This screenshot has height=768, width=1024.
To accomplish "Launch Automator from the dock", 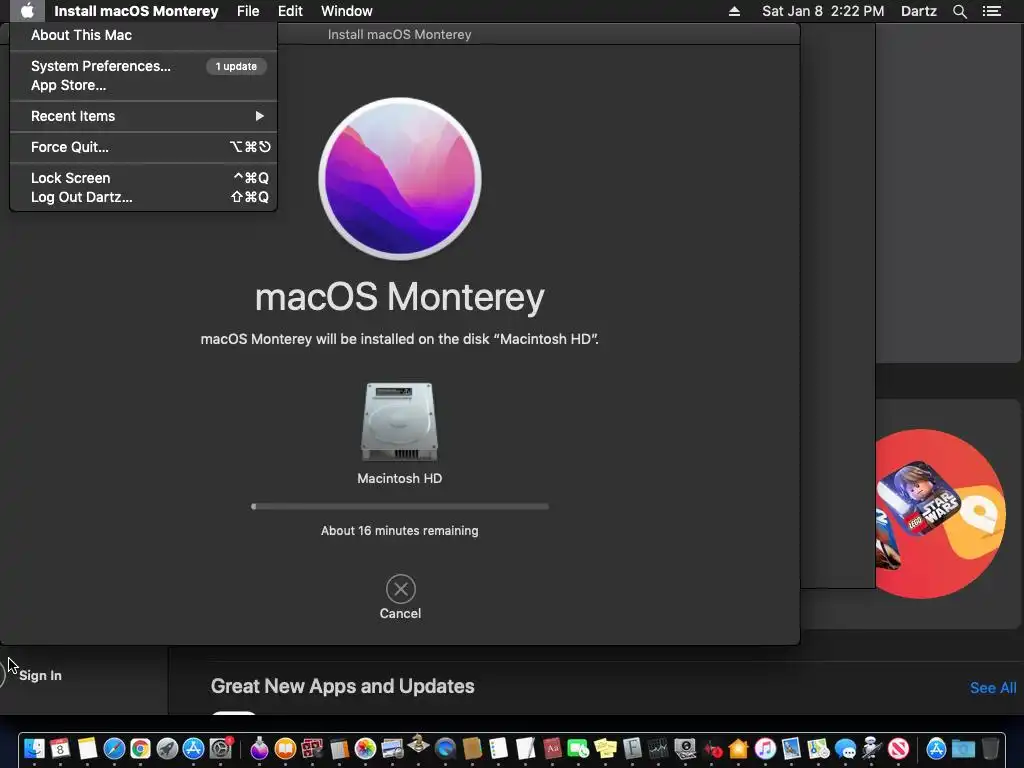I will point(872,748).
